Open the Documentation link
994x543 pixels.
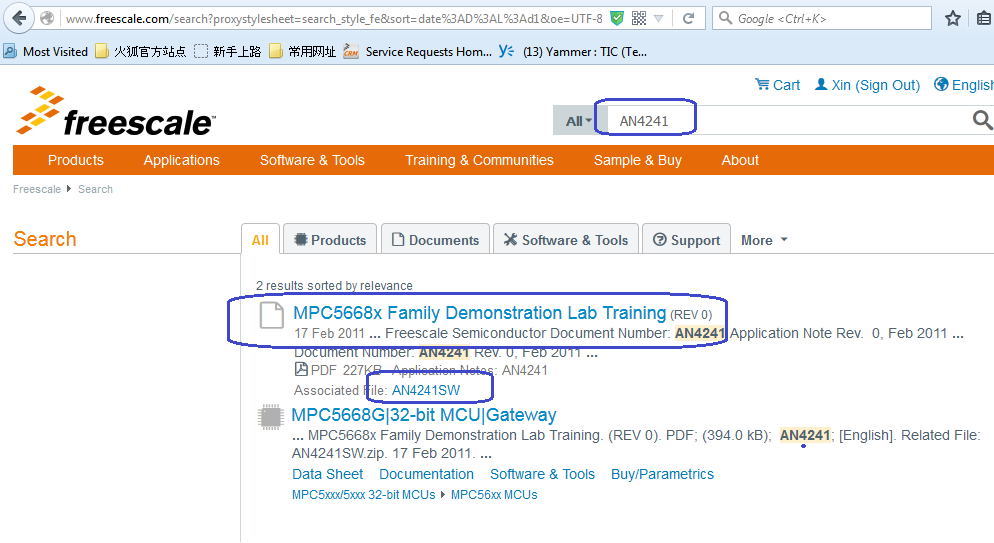pyautogui.click(x=426, y=474)
